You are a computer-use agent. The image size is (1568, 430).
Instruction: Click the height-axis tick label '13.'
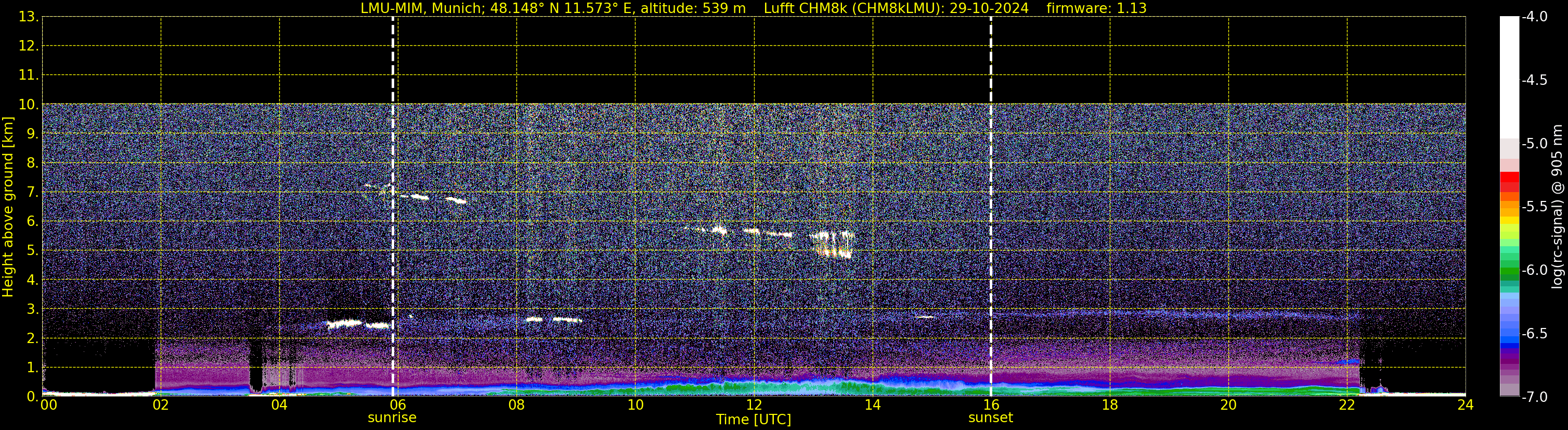point(29,17)
